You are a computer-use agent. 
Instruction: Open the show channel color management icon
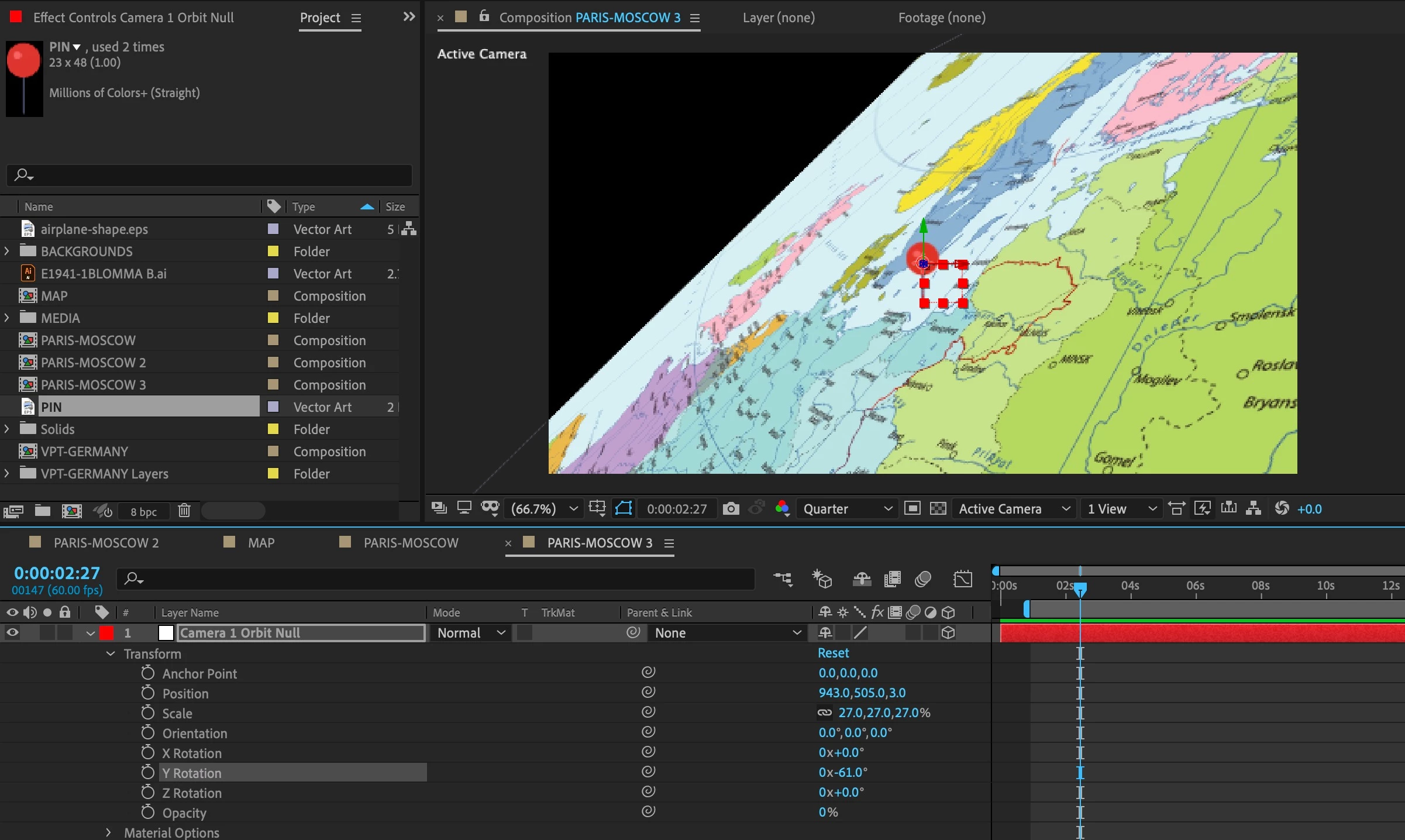coord(783,508)
